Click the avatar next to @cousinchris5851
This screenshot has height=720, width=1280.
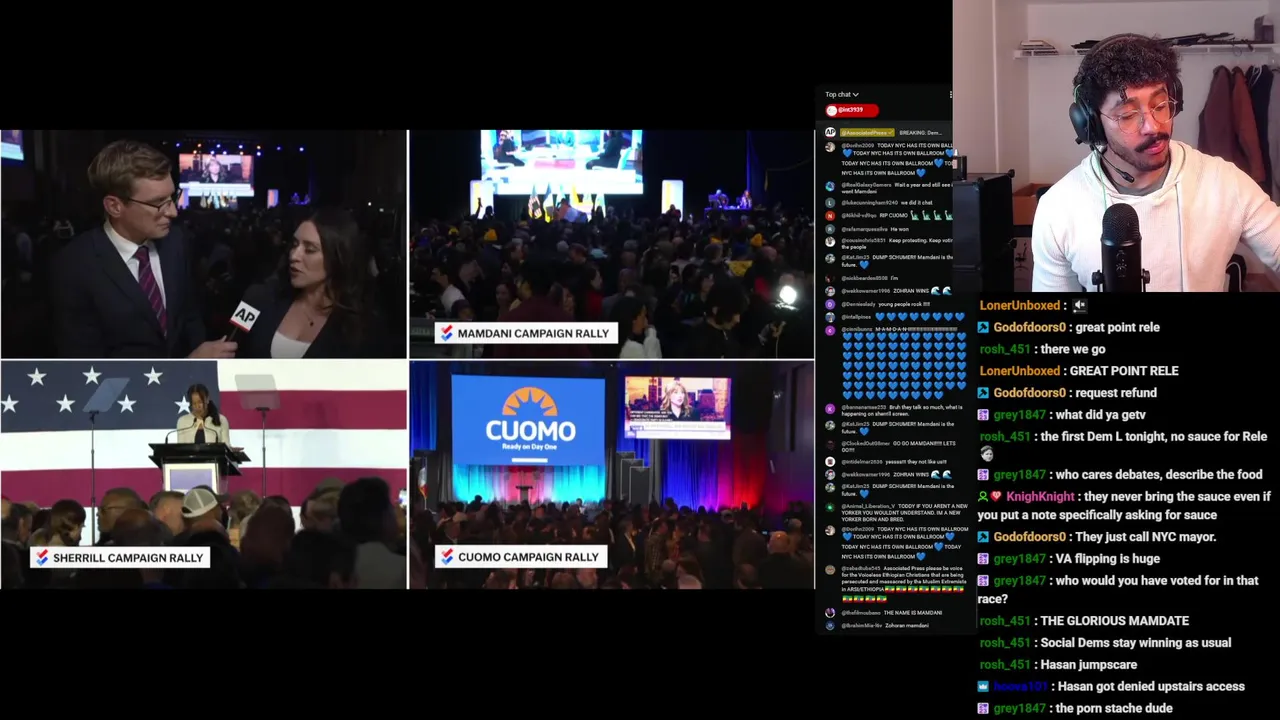(x=830, y=240)
